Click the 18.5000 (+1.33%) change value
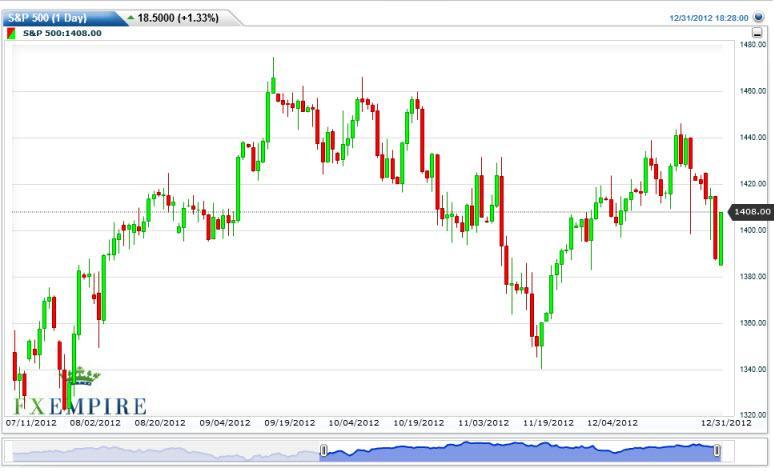 178,18
